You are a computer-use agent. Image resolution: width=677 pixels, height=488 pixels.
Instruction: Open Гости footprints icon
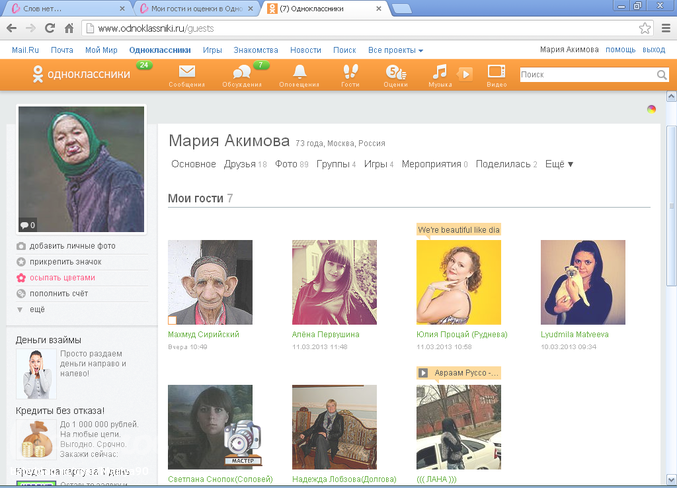(x=349, y=72)
